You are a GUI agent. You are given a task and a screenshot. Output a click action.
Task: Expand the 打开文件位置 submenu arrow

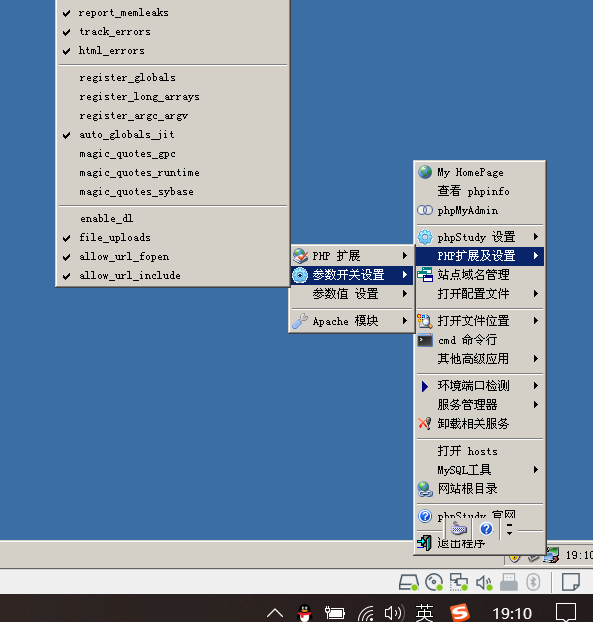536,321
